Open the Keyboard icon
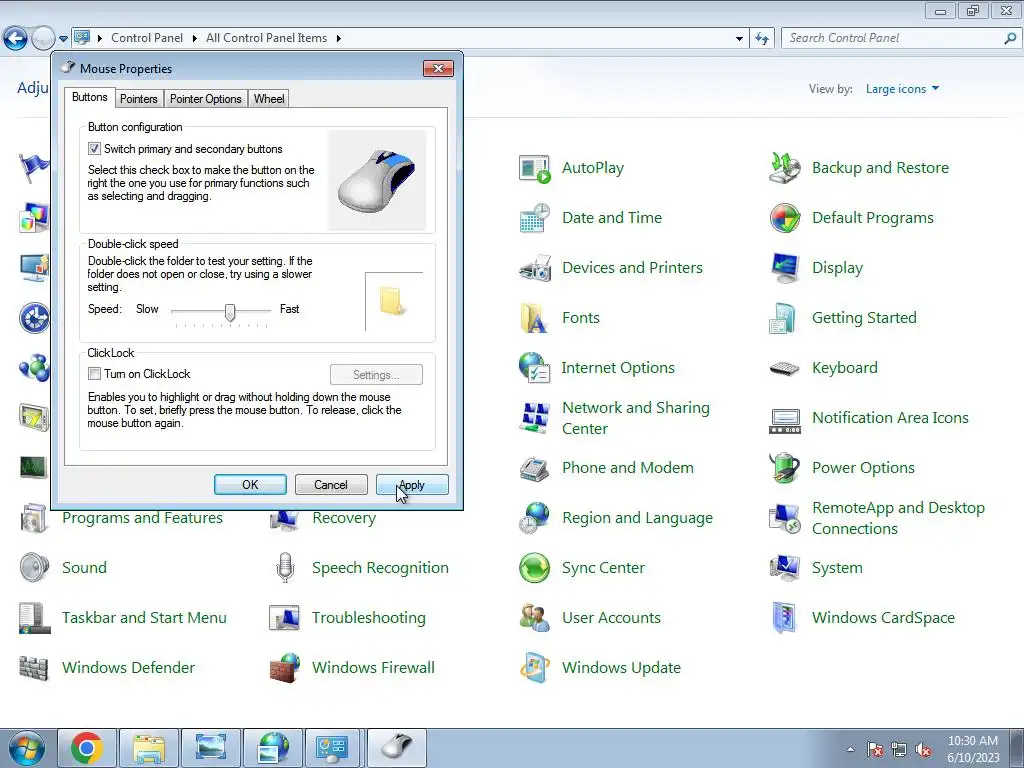 (784, 368)
